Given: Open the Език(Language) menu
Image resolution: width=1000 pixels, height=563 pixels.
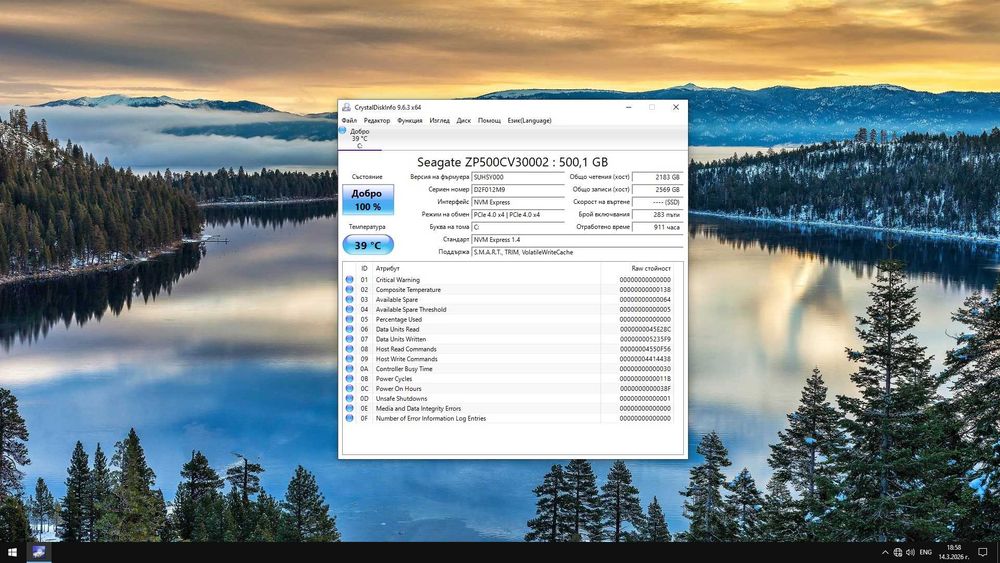Looking at the screenshot, I should [x=529, y=121].
